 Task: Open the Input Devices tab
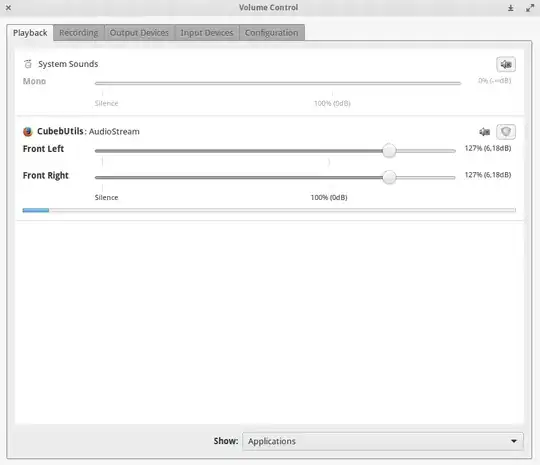(x=207, y=33)
